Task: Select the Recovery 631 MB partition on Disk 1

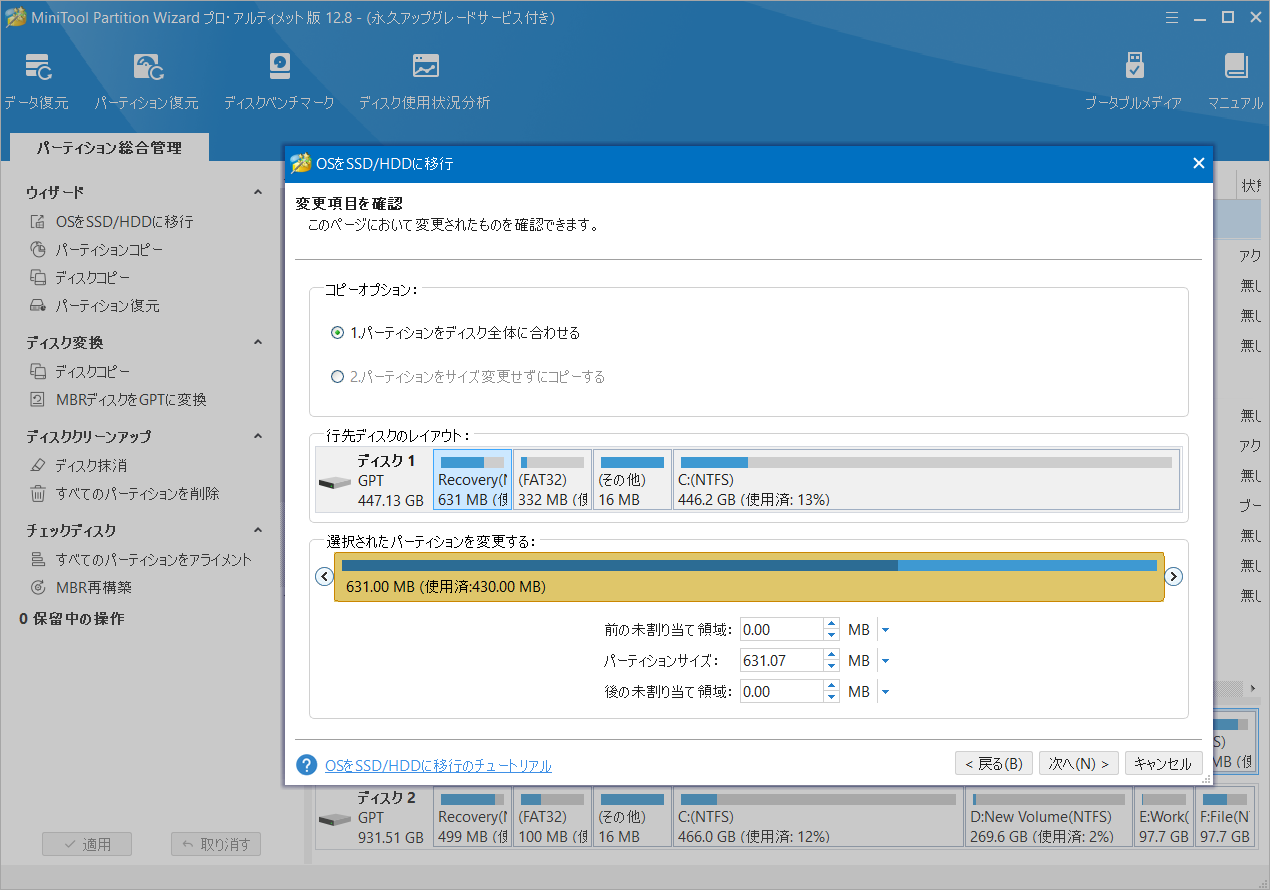Action: pos(472,479)
